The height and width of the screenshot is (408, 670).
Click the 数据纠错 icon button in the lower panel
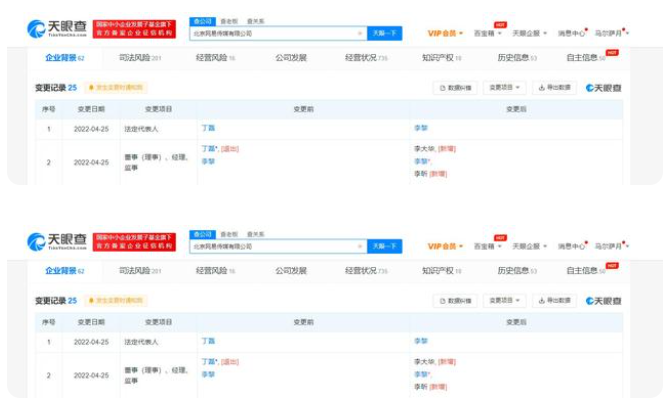(x=455, y=300)
